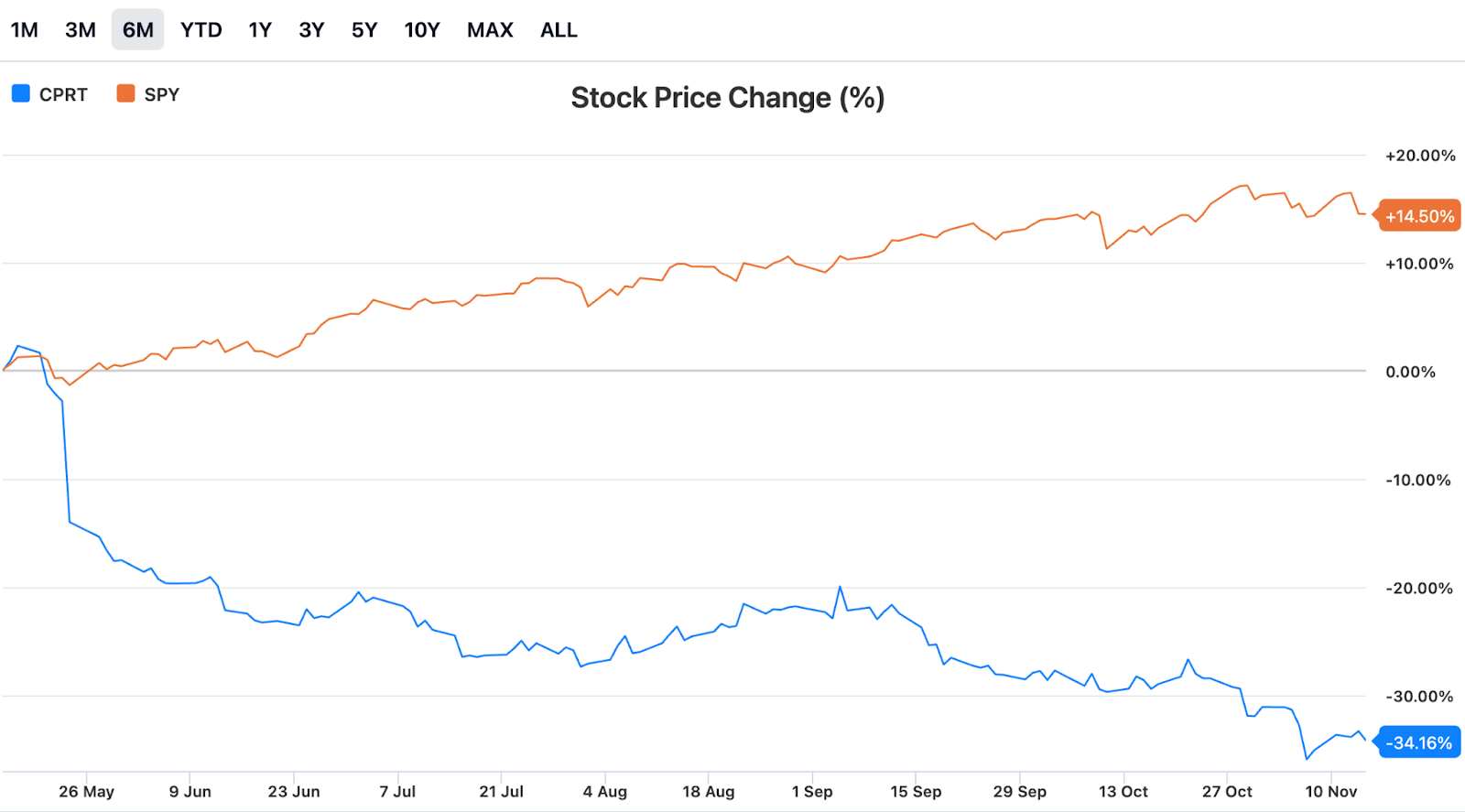The width and height of the screenshot is (1465, 812).
Task: Click the 4 Aug date marker
Action: (605, 791)
